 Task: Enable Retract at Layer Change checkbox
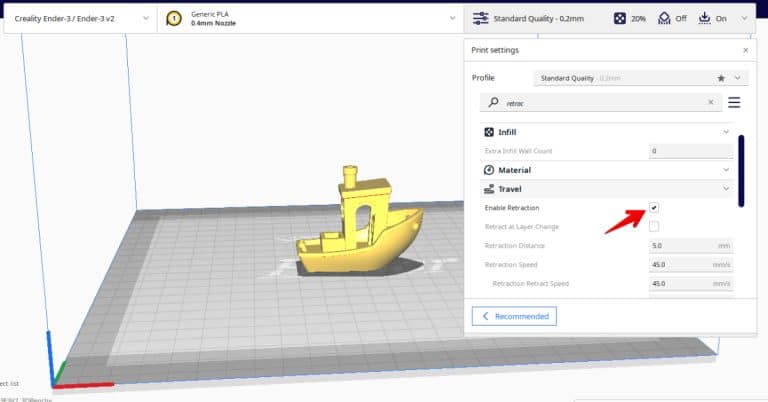point(654,226)
